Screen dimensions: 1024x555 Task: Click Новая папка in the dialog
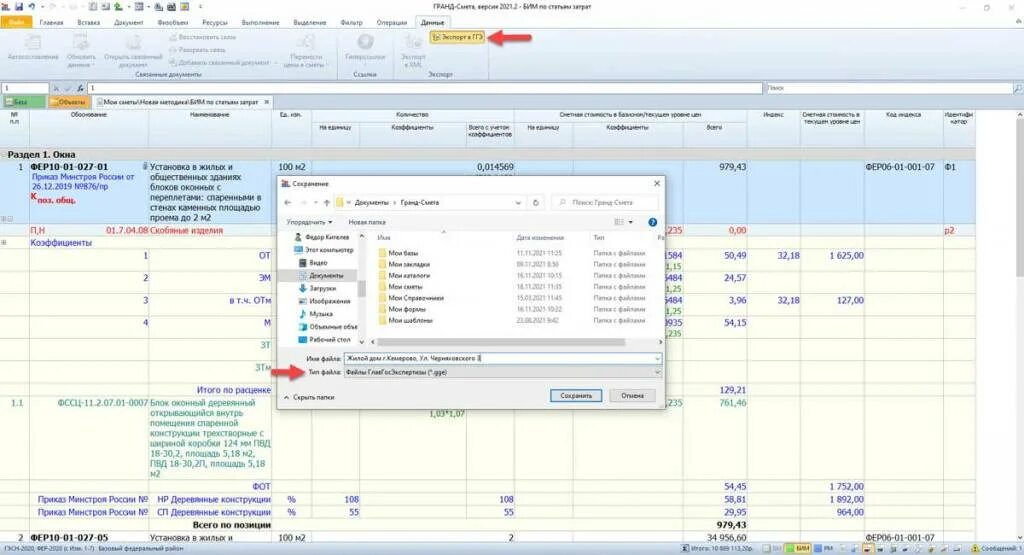pyautogui.click(x=367, y=223)
